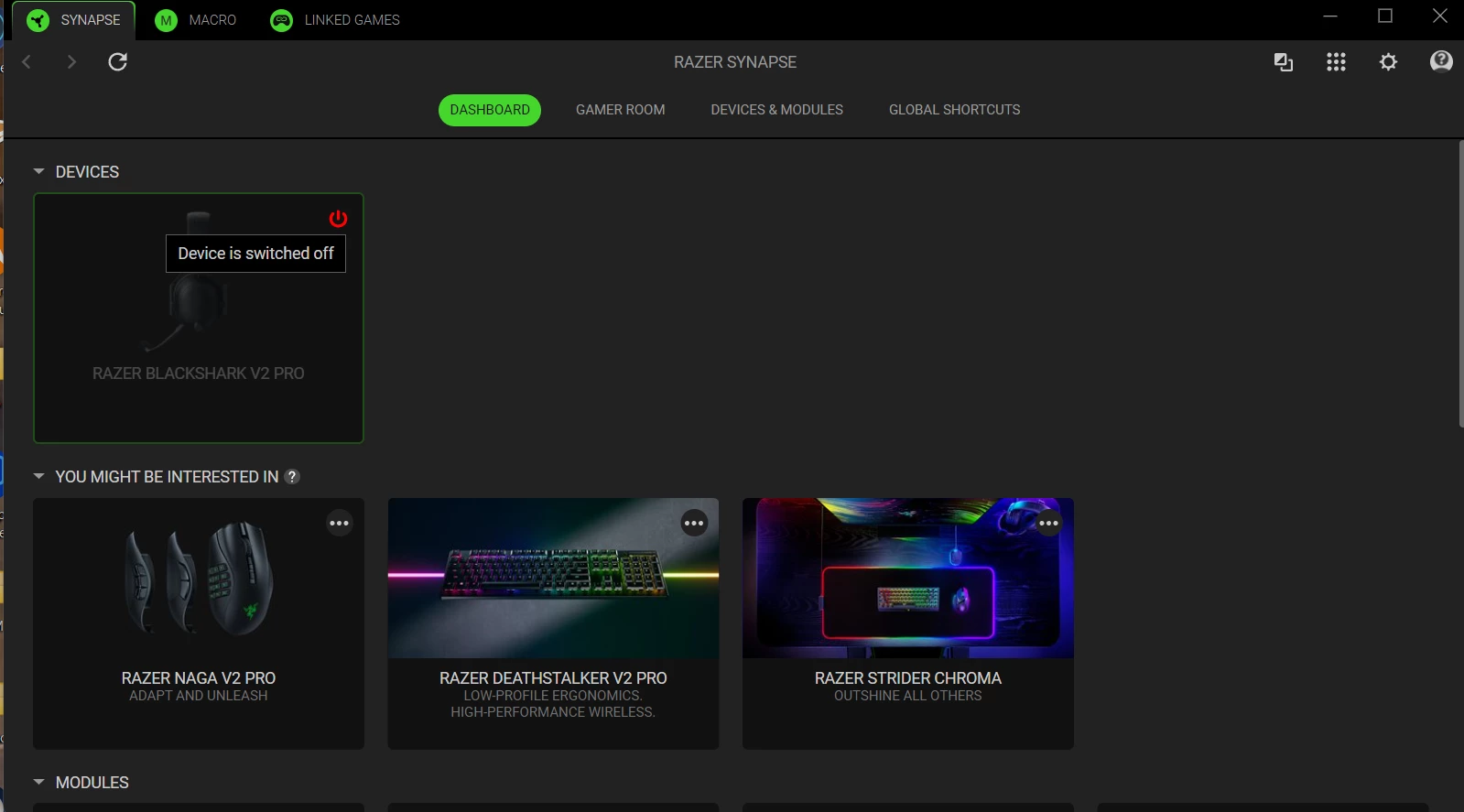Click the Razer Synapse page title
The width and height of the screenshot is (1464, 812).
click(735, 62)
